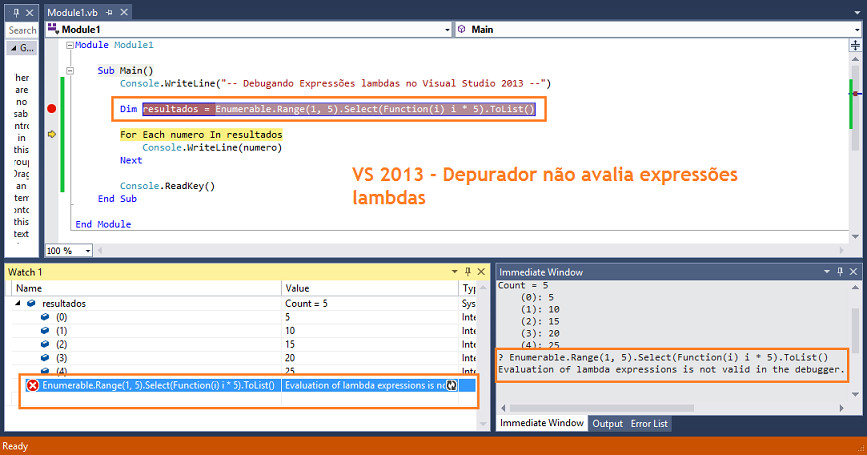
Task: Click the 'End Module' code line
Action: (103, 224)
